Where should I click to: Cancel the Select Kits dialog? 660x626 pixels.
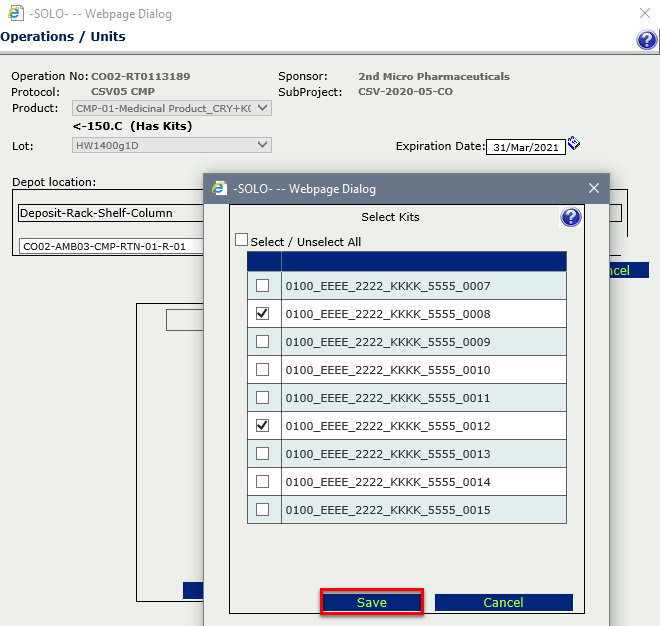coord(503,602)
